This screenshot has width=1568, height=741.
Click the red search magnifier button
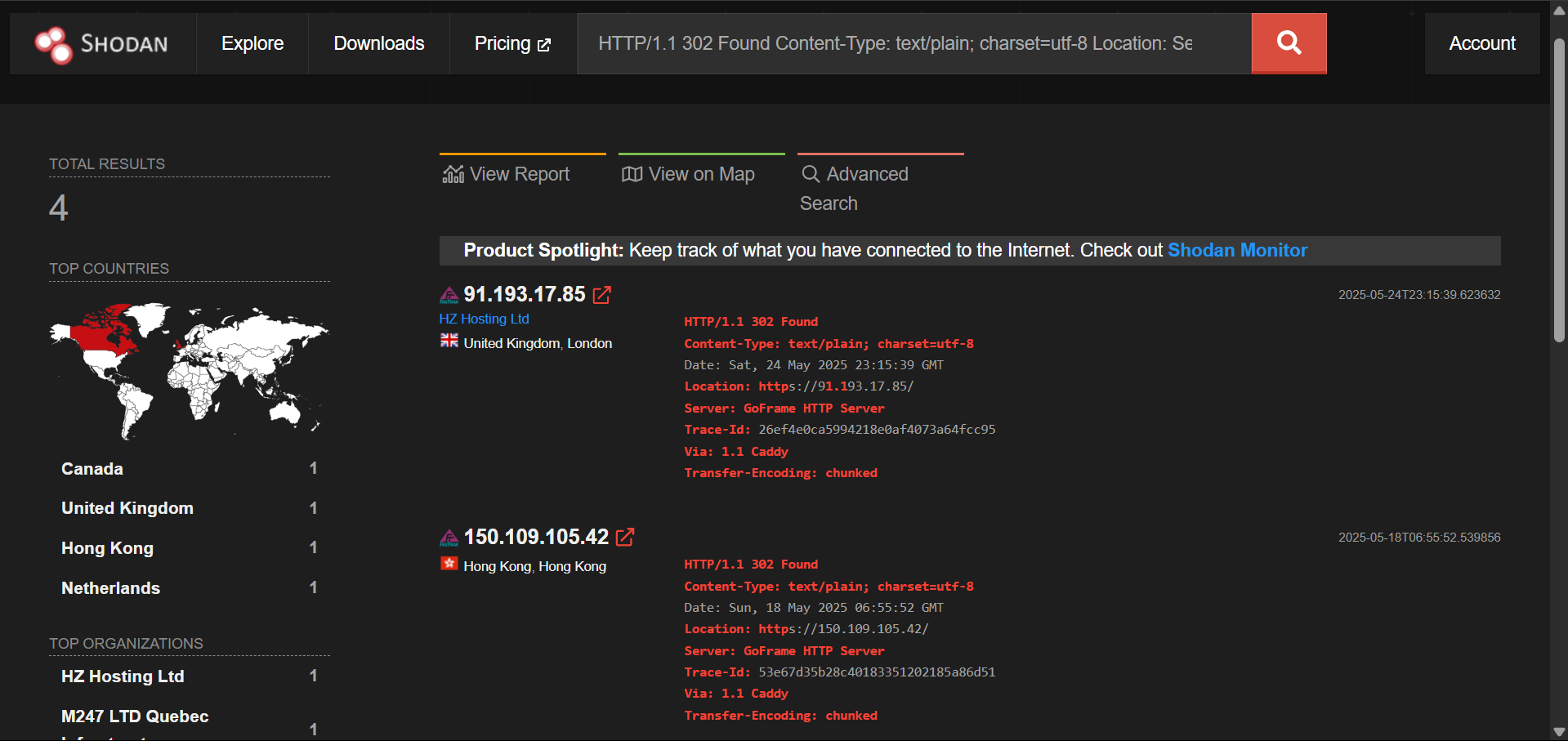pos(1289,43)
